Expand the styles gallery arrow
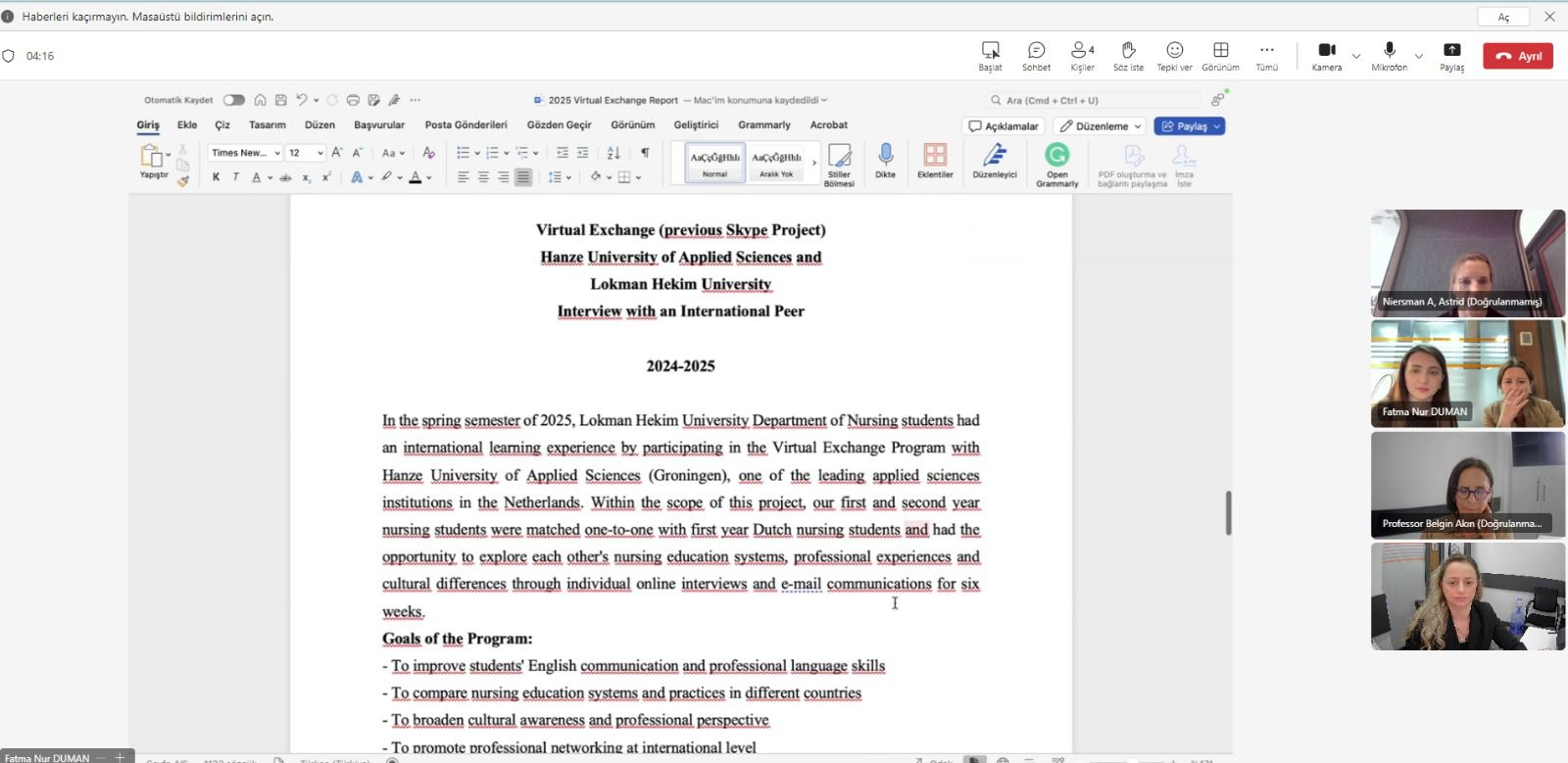The image size is (1568, 763). click(813, 163)
